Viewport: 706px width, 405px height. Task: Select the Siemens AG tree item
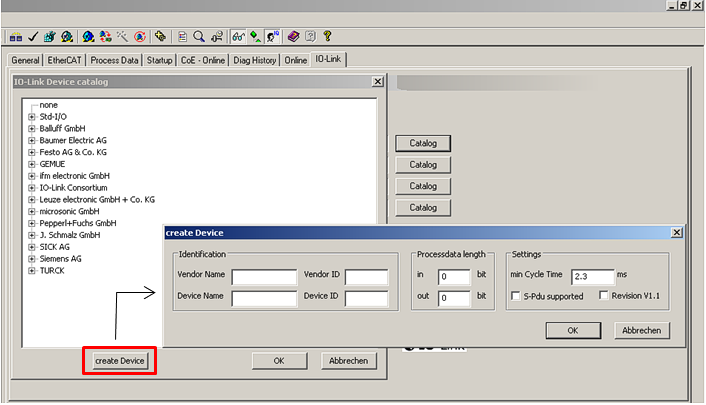pyautogui.click(x=60, y=259)
